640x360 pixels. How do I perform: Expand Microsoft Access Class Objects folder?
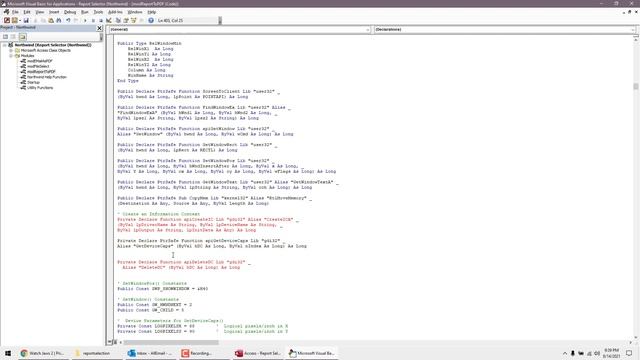pos(11,50)
